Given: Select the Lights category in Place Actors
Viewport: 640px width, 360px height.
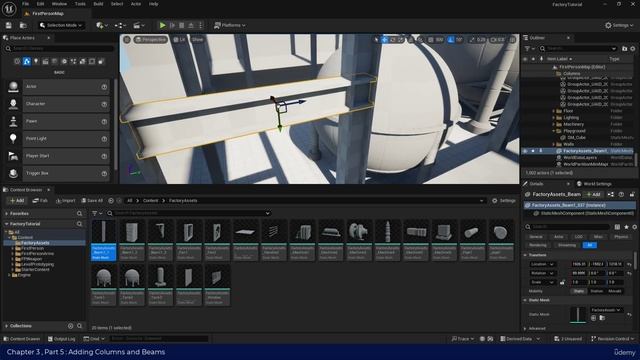Looking at the screenshot, I should point(36,62).
